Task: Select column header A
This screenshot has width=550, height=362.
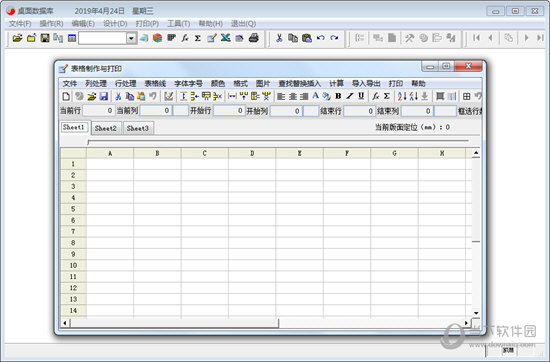Action: [110, 153]
